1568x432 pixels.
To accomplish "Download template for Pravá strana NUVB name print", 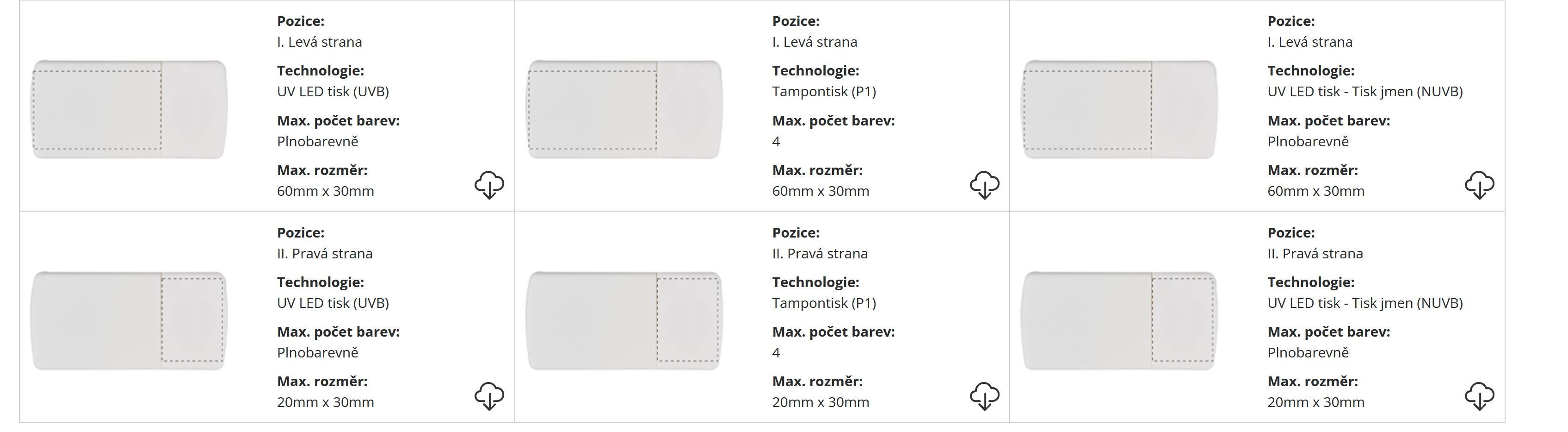I will 1479,396.
